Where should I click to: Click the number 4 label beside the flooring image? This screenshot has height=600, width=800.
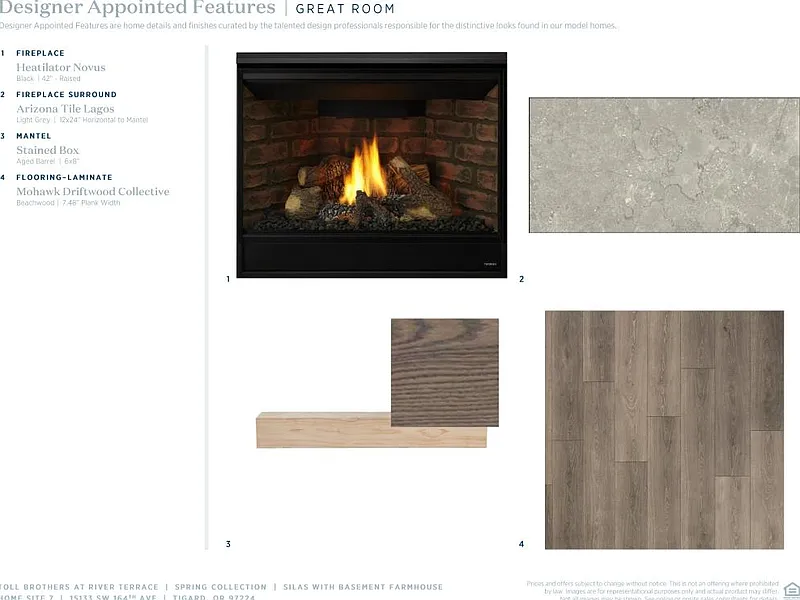[521, 544]
